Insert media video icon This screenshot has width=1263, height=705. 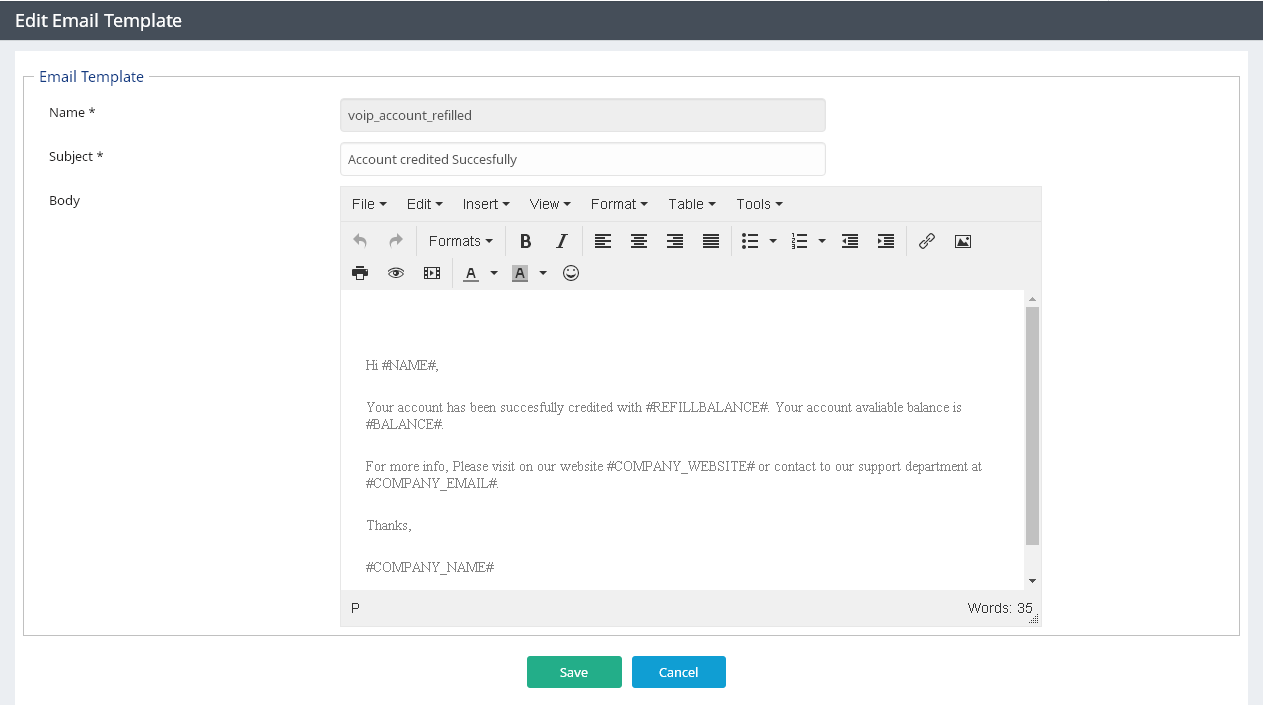click(432, 273)
